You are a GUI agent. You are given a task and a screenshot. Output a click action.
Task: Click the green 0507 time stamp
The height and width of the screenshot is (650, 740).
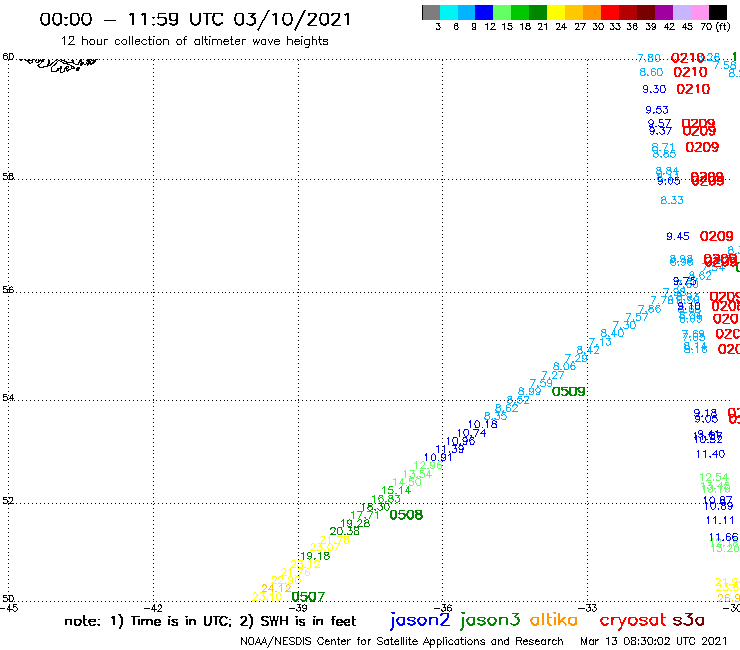(x=308, y=597)
